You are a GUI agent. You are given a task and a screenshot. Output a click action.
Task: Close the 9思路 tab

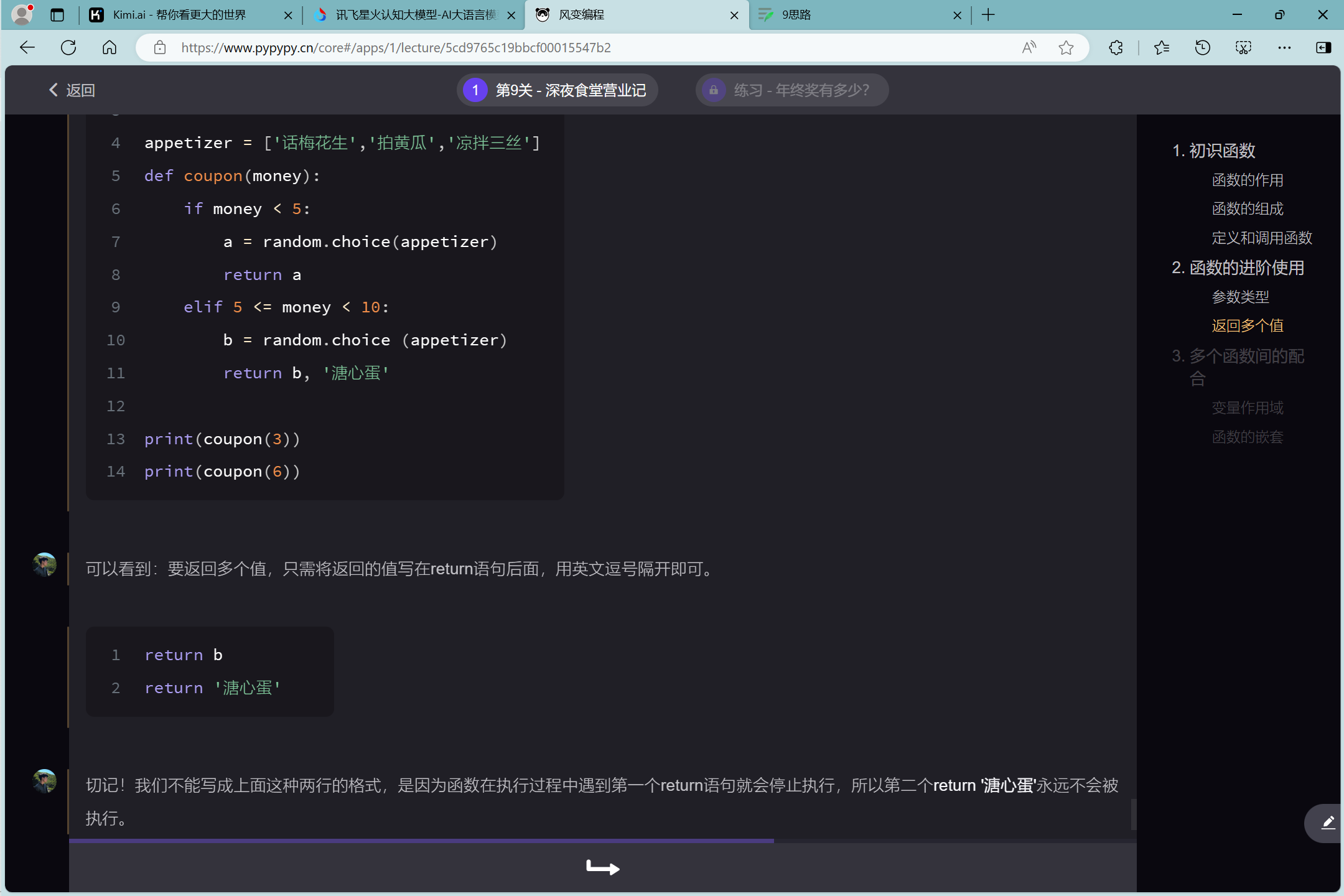click(x=957, y=16)
